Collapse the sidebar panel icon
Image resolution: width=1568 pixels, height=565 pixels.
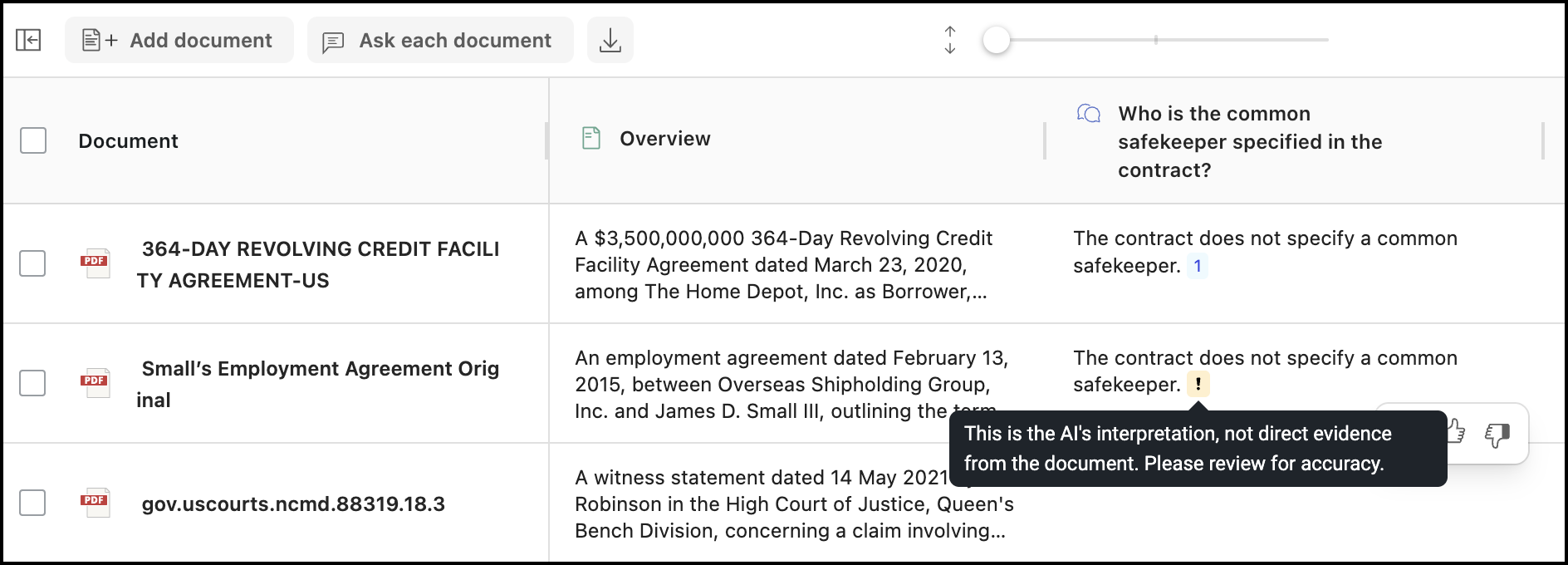pyautogui.click(x=28, y=40)
